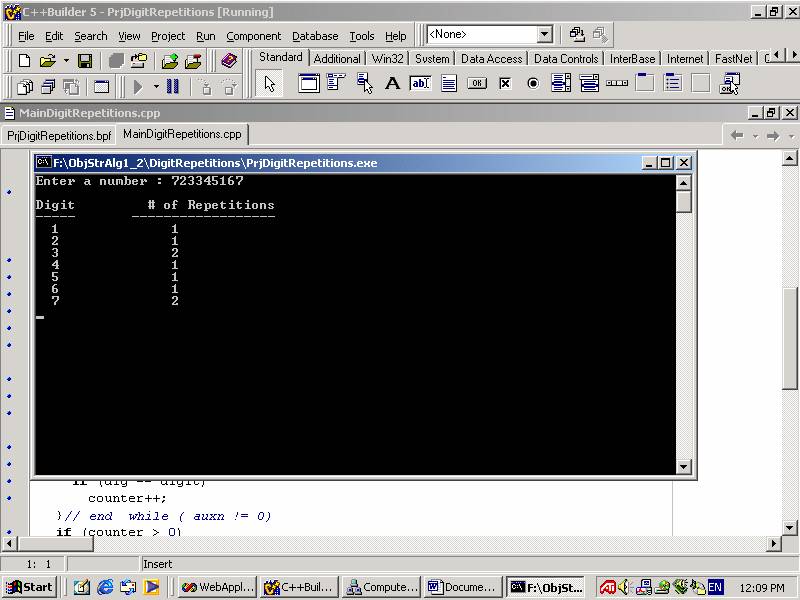Screen dimensions: 800x600
Task: Select the arrow pointer tool in palette
Action: click(269, 84)
